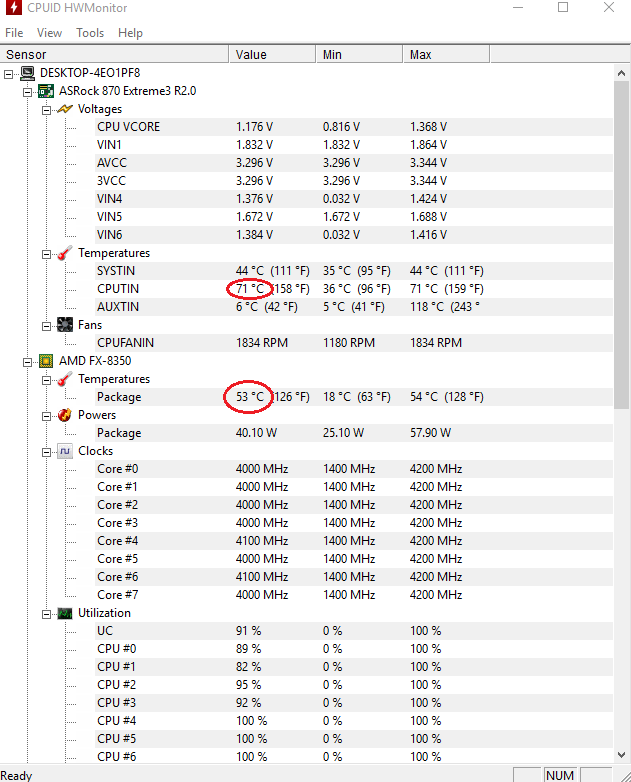Select the SYSTIN temperature row
Screen dimensions: 631x782
pos(354,271)
